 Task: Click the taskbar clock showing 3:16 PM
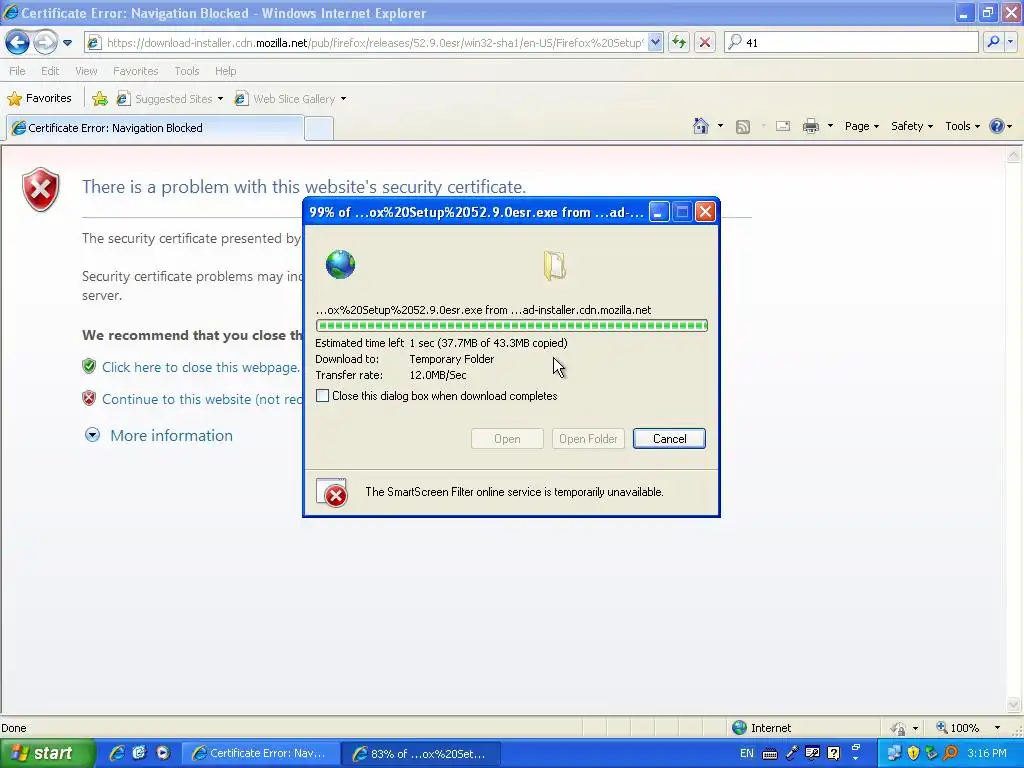coord(987,754)
